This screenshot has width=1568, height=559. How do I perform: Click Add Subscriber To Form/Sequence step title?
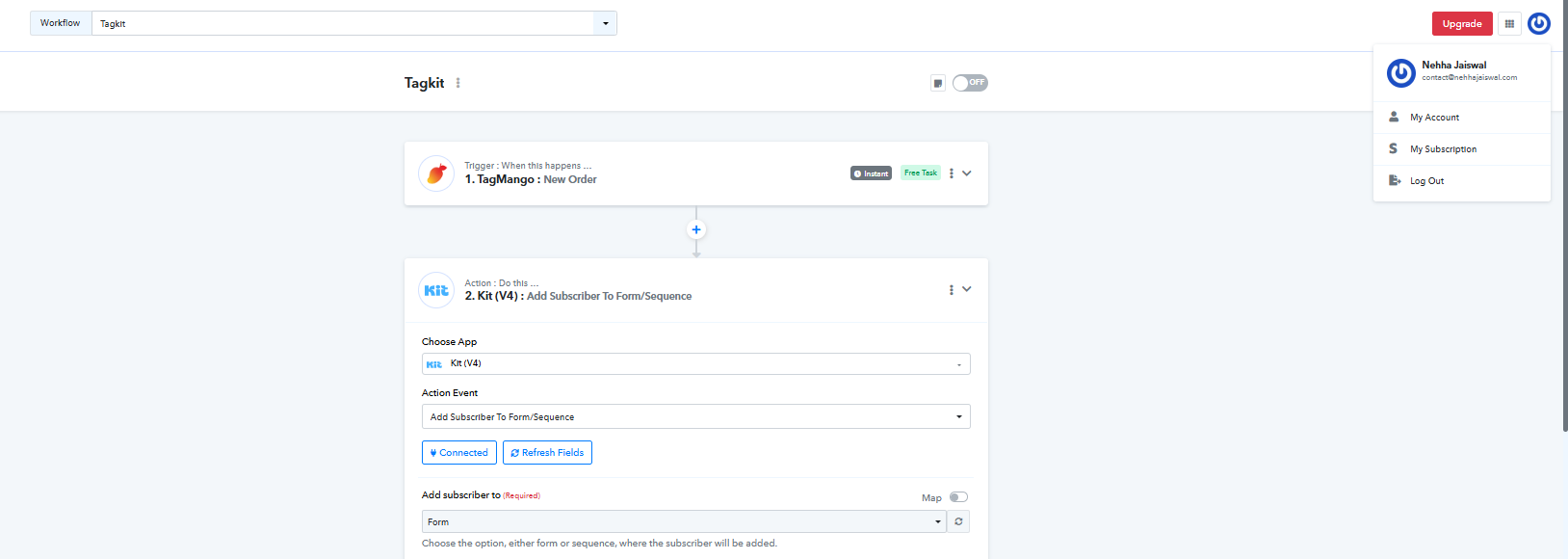pos(609,296)
